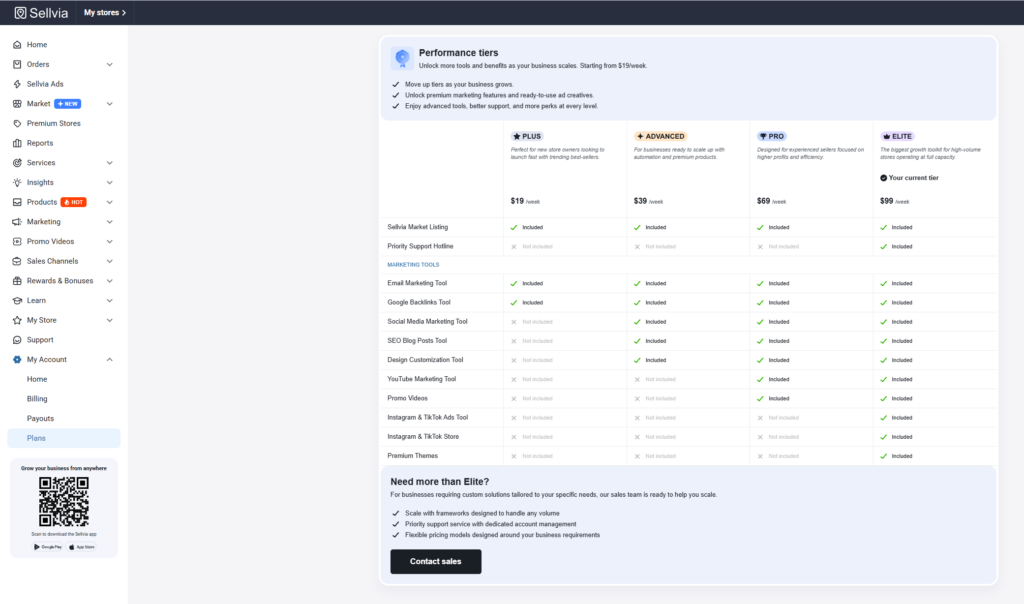Click the SEO Blog Posts Tool label
The width and height of the screenshot is (1024, 604).
(x=417, y=341)
